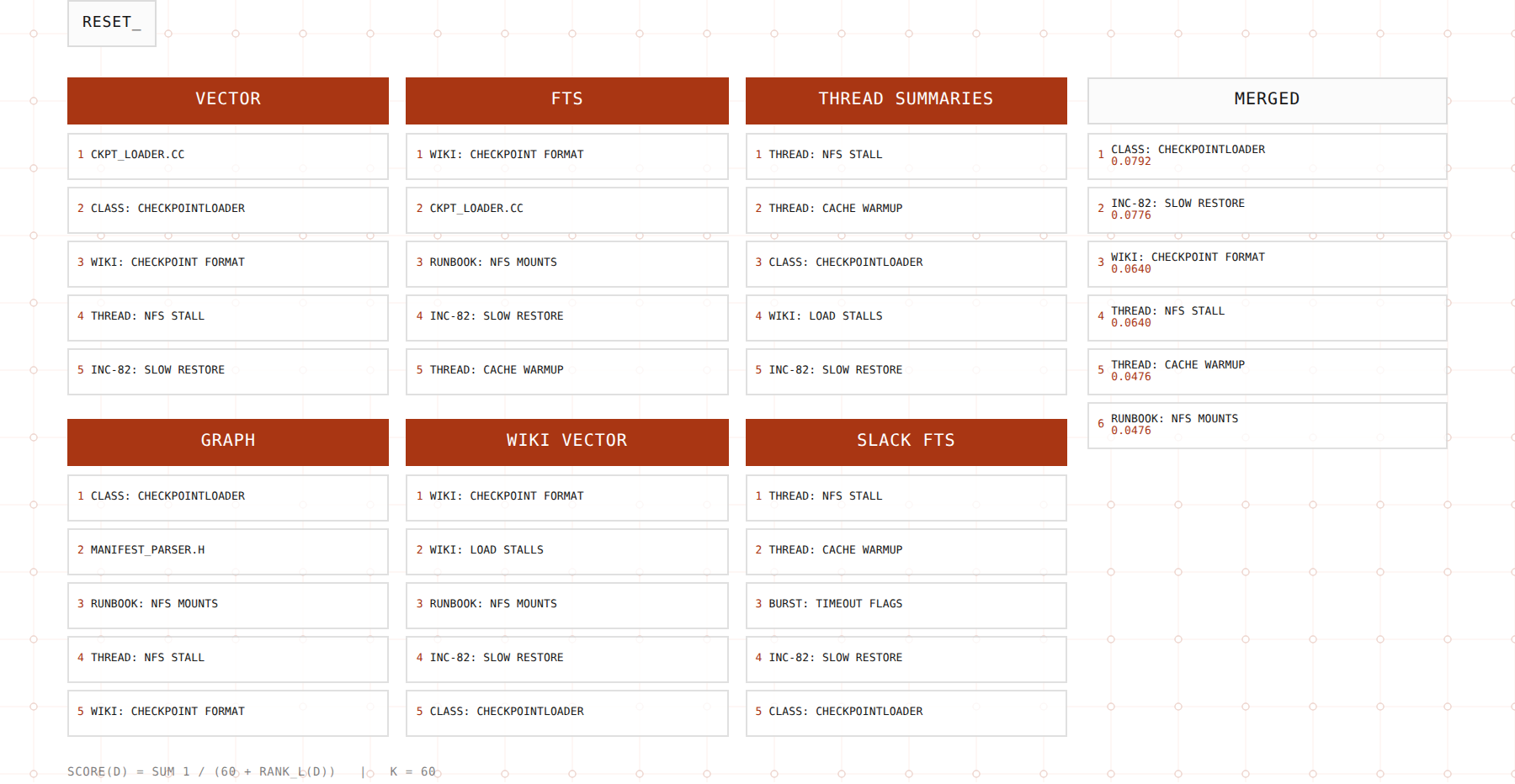This screenshot has height=784, width=1515.
Task: Click the RESET_ button
Action: tap(112, 23)
